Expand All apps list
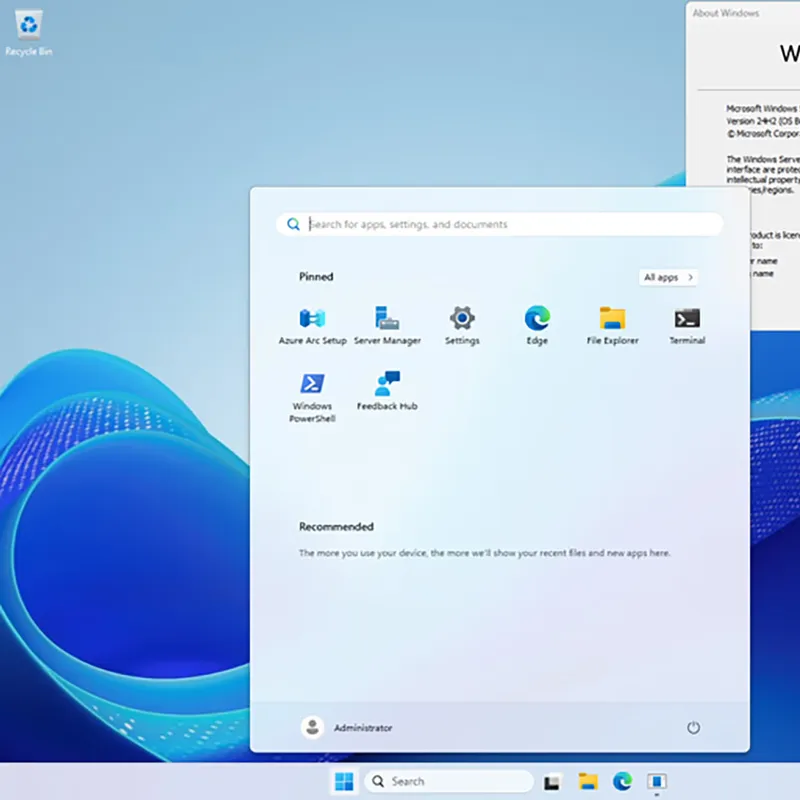The image size is (800, 800). pyautogui.click(x=668, y=277)
